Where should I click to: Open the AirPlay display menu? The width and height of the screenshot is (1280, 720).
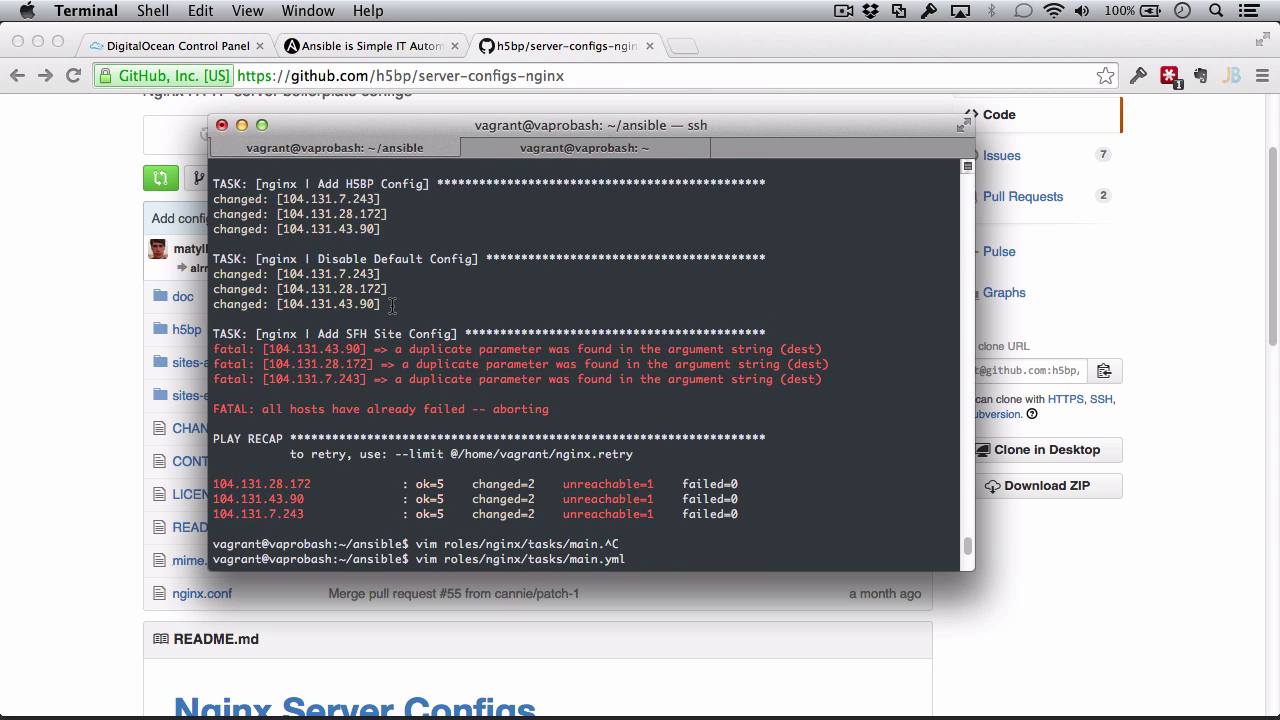[x=960, y=11]
